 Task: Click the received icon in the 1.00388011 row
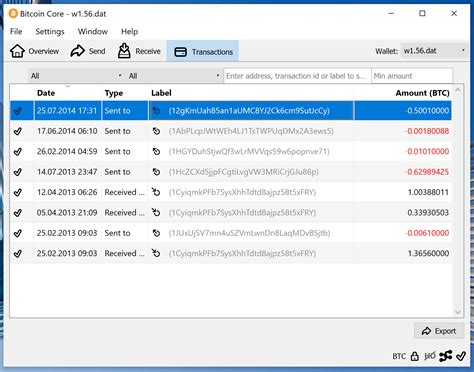click(156, 192)
